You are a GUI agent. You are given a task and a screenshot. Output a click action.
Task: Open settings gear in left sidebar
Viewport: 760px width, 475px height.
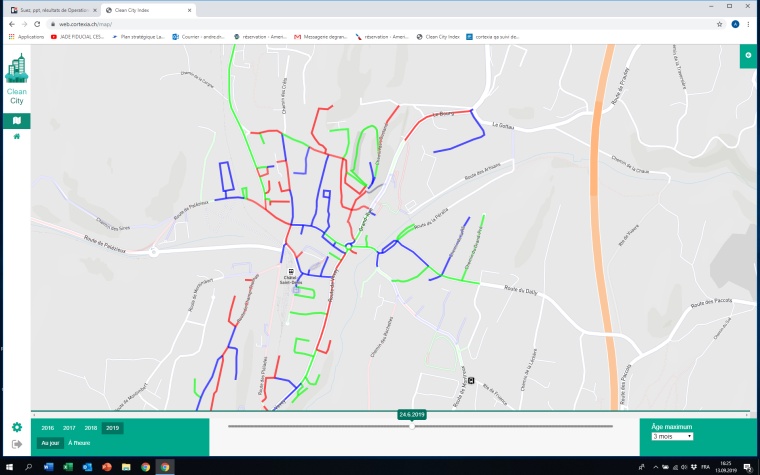click(x=16, y=427)
